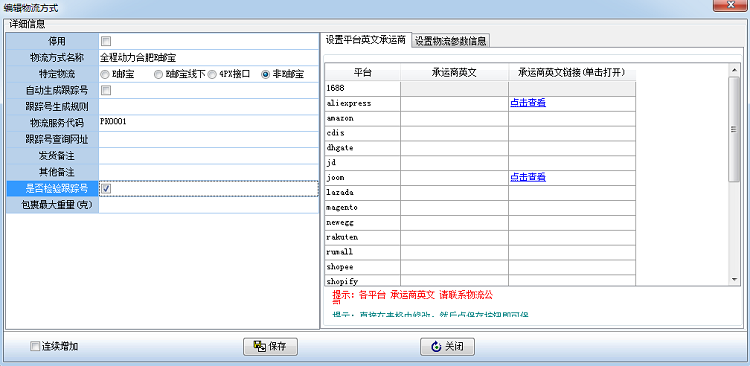
Task: Select the lazada platform cell
Action: point(363,192)
